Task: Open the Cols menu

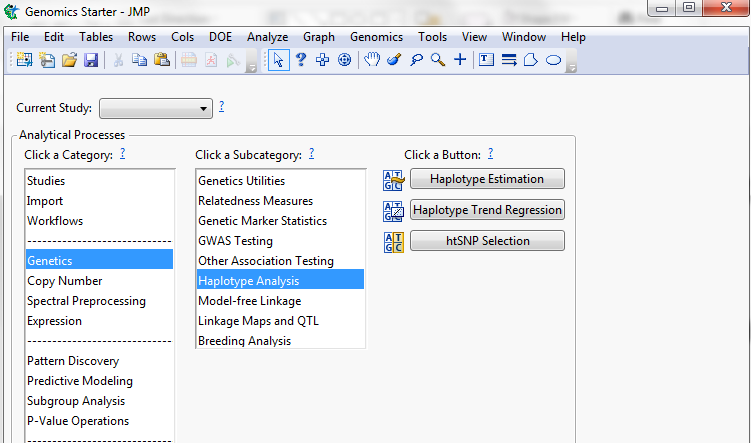Action: (182, 37)
